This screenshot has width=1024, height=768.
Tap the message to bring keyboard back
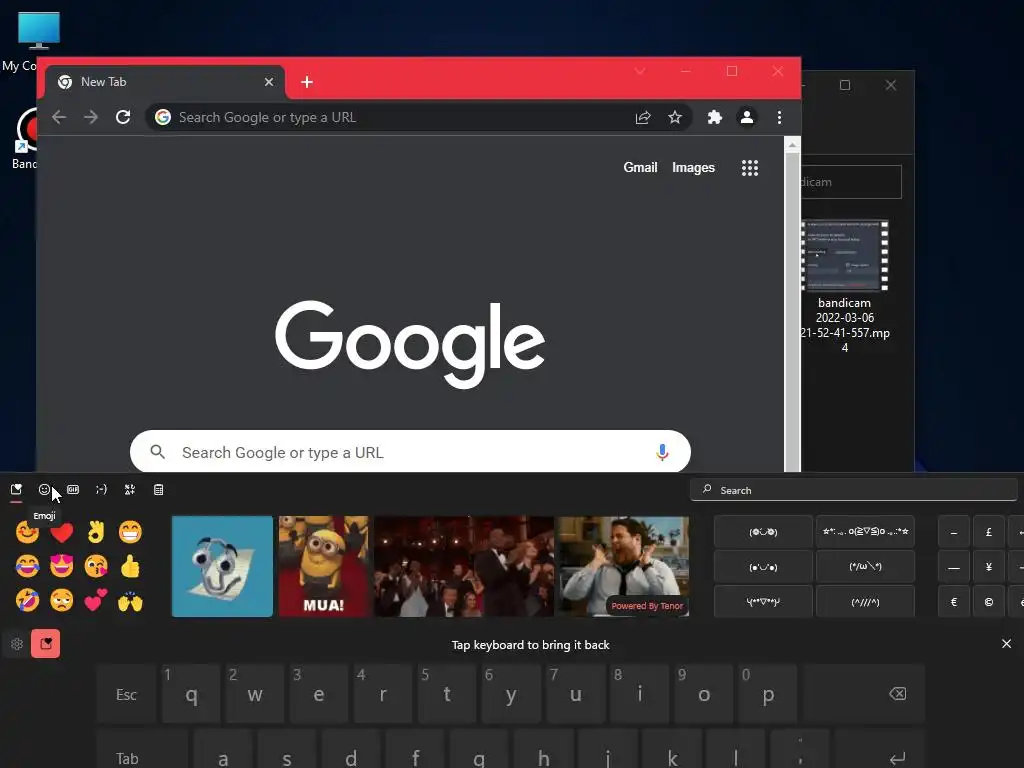tap(530, 645)
